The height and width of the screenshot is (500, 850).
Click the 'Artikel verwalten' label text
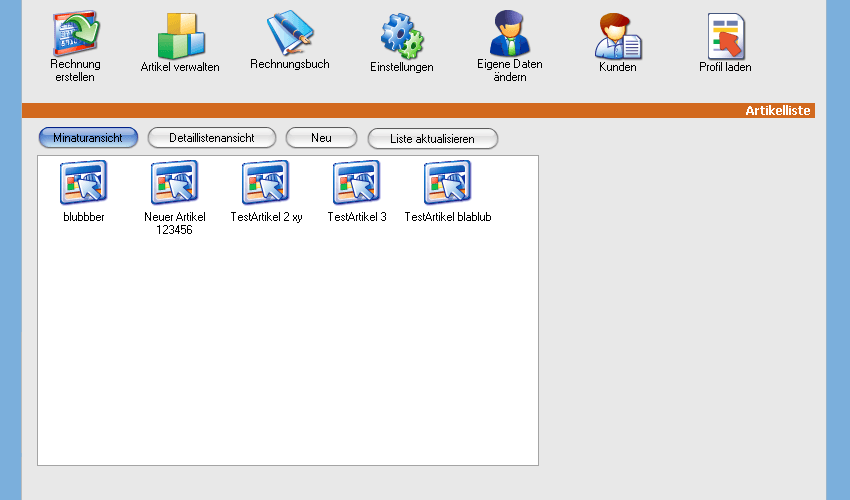coord(180,67)
